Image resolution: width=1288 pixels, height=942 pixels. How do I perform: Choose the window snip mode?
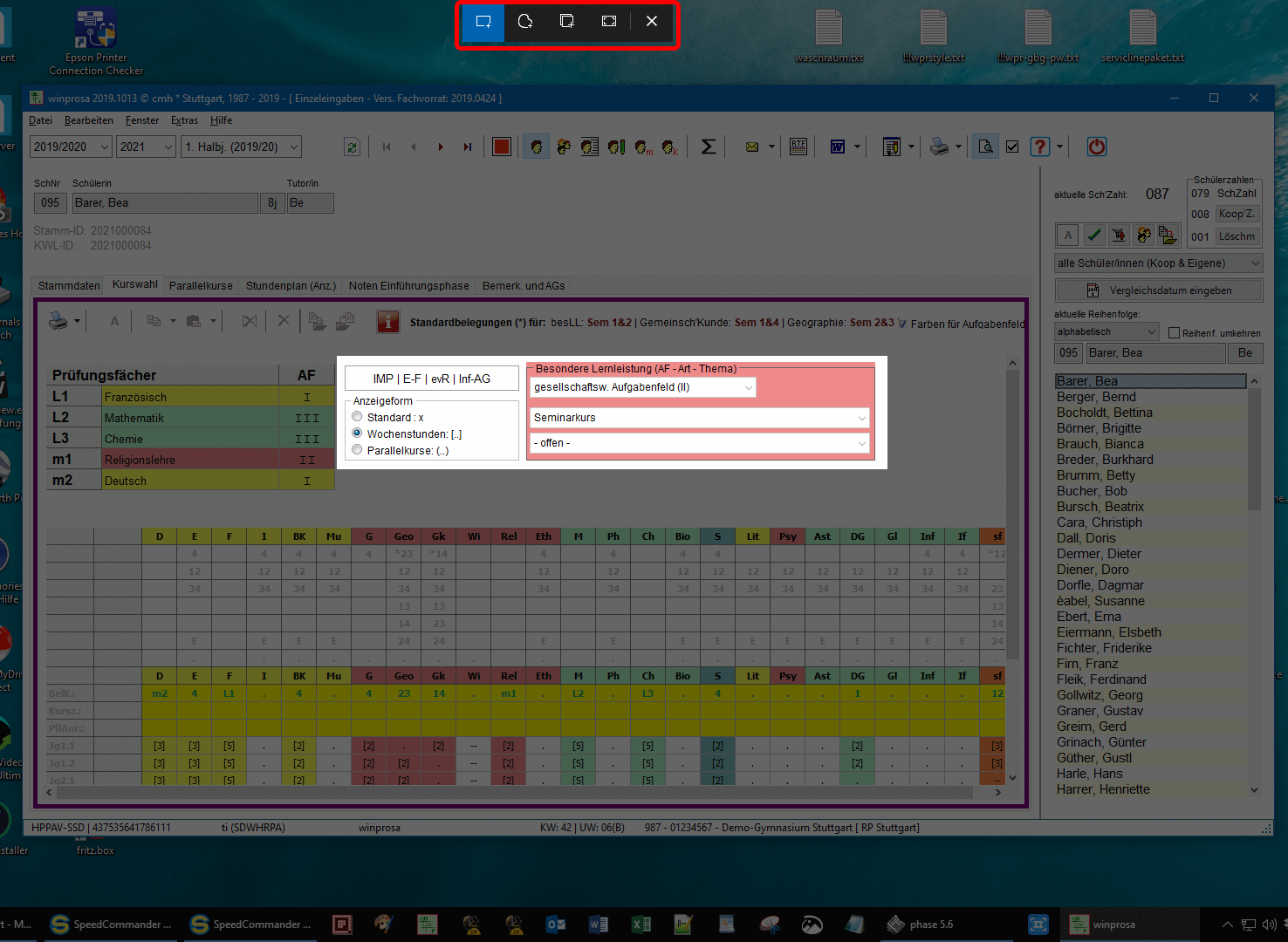(567, 21)
